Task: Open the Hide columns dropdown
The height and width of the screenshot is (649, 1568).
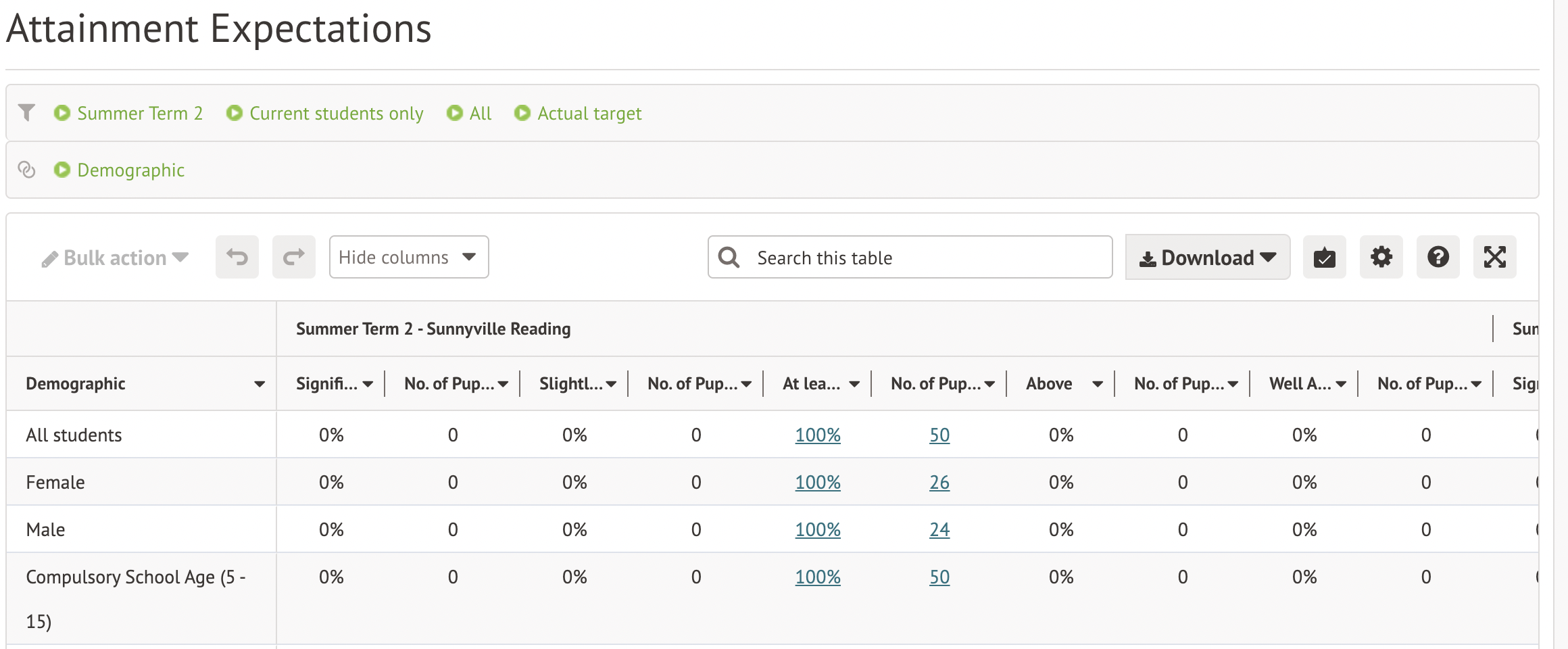Action: 408,258
